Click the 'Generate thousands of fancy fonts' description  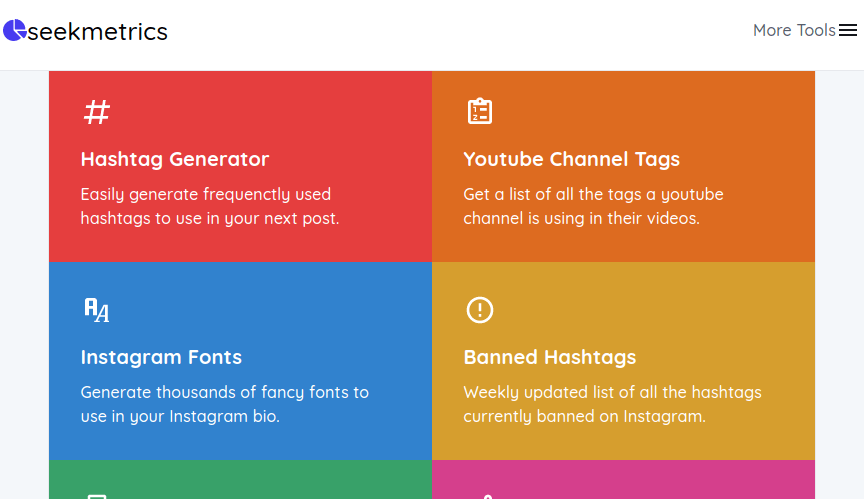(x=225, y=404)
